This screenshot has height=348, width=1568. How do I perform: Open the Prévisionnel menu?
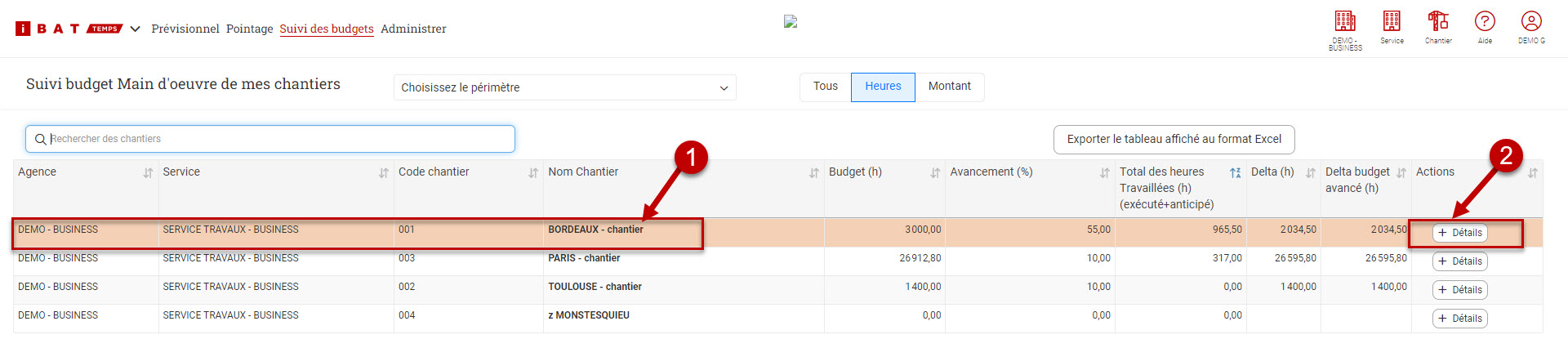185,29
